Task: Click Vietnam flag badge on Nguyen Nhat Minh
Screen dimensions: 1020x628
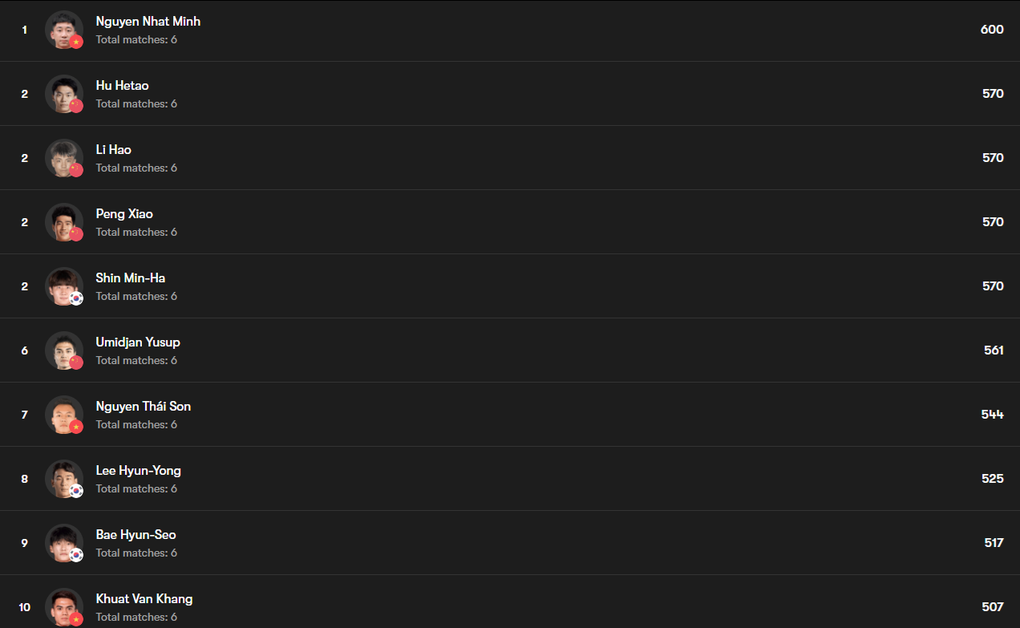Action: [x=76, y=42]
